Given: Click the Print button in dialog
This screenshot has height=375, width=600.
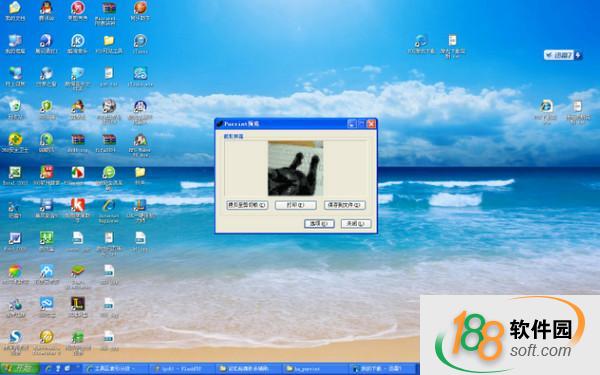Looking at the screenshot, I should pos(296,205).
